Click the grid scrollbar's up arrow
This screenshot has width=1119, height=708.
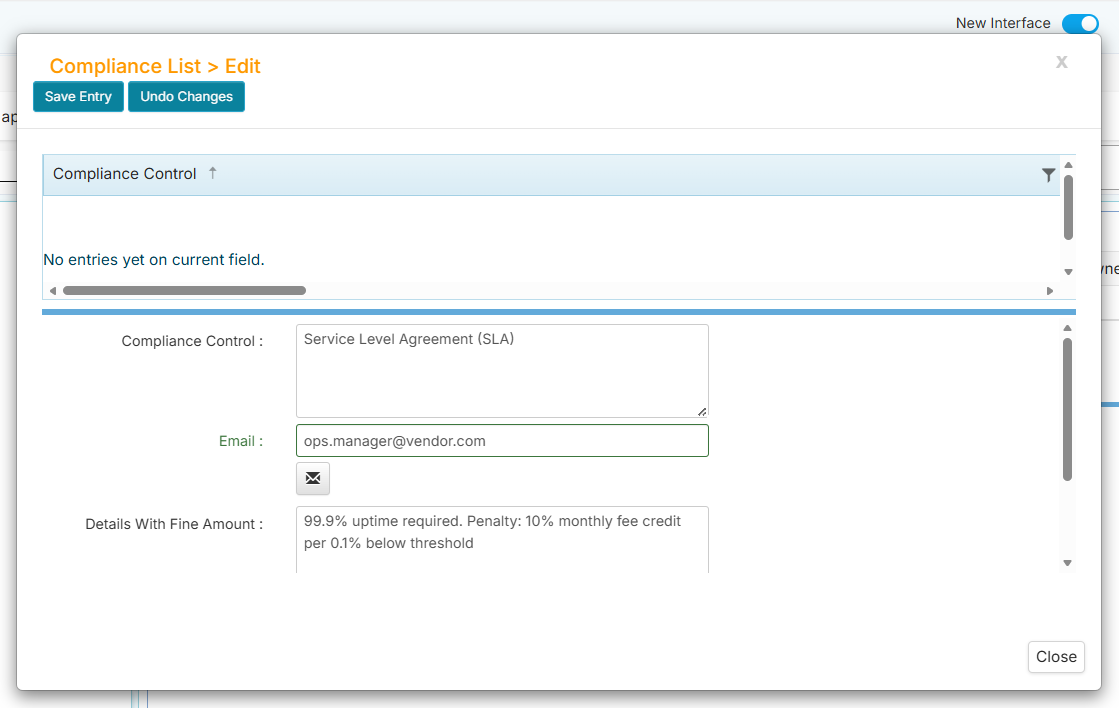[1067, 163]
